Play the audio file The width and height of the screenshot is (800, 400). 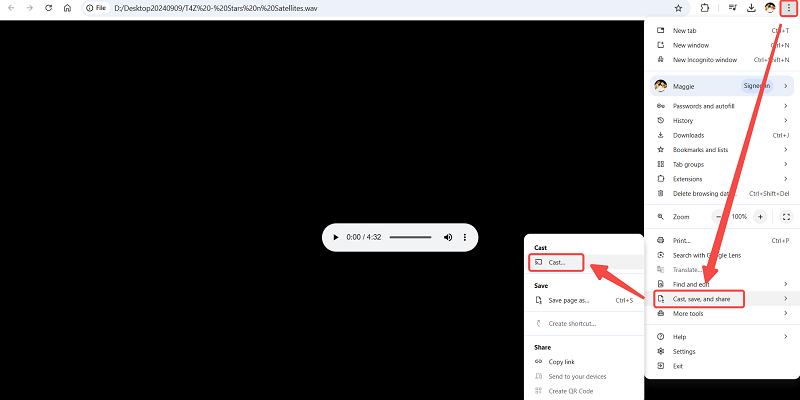pyautogui.click(x=336, y=237)
